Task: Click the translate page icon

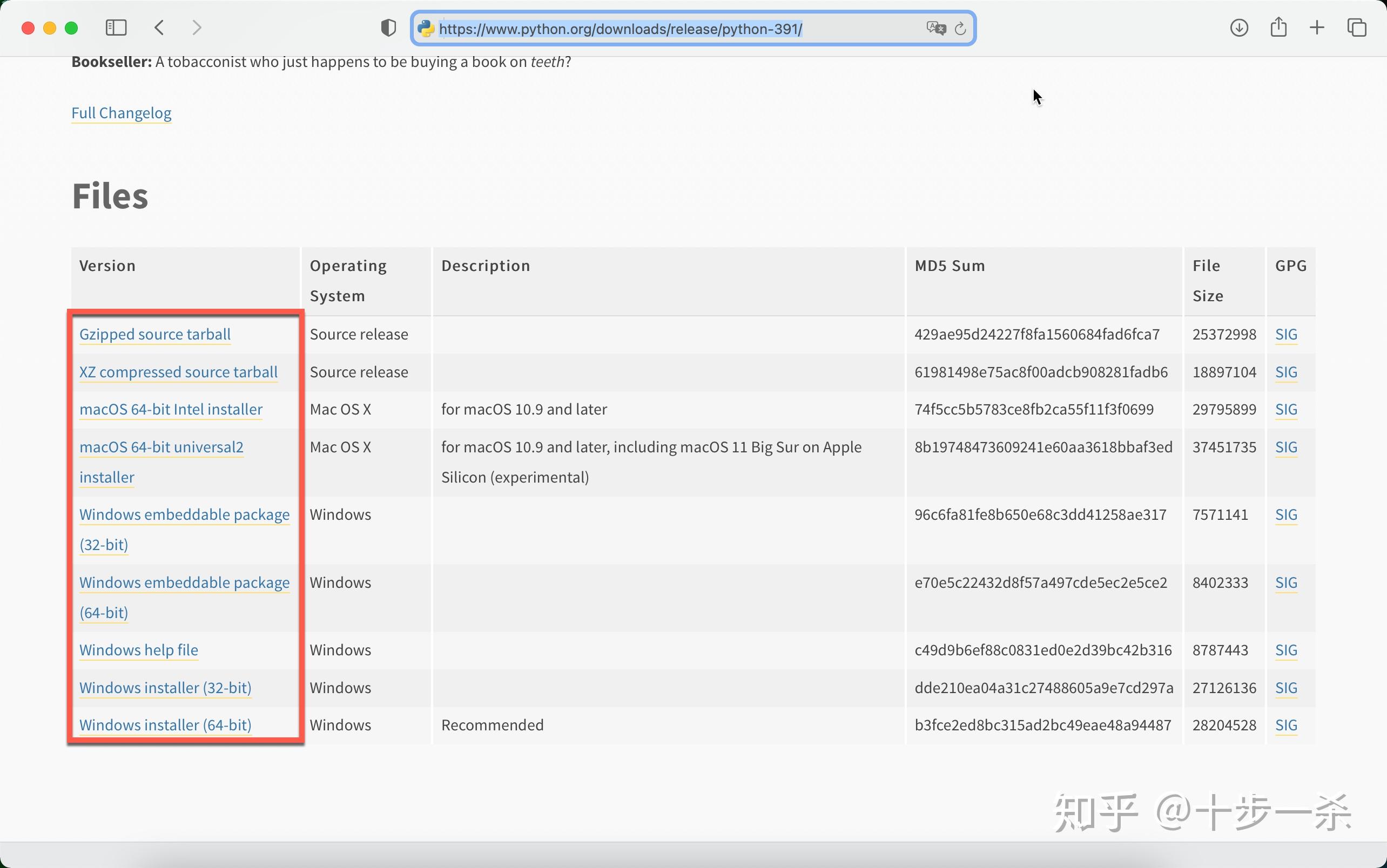Action: (935, 28)
